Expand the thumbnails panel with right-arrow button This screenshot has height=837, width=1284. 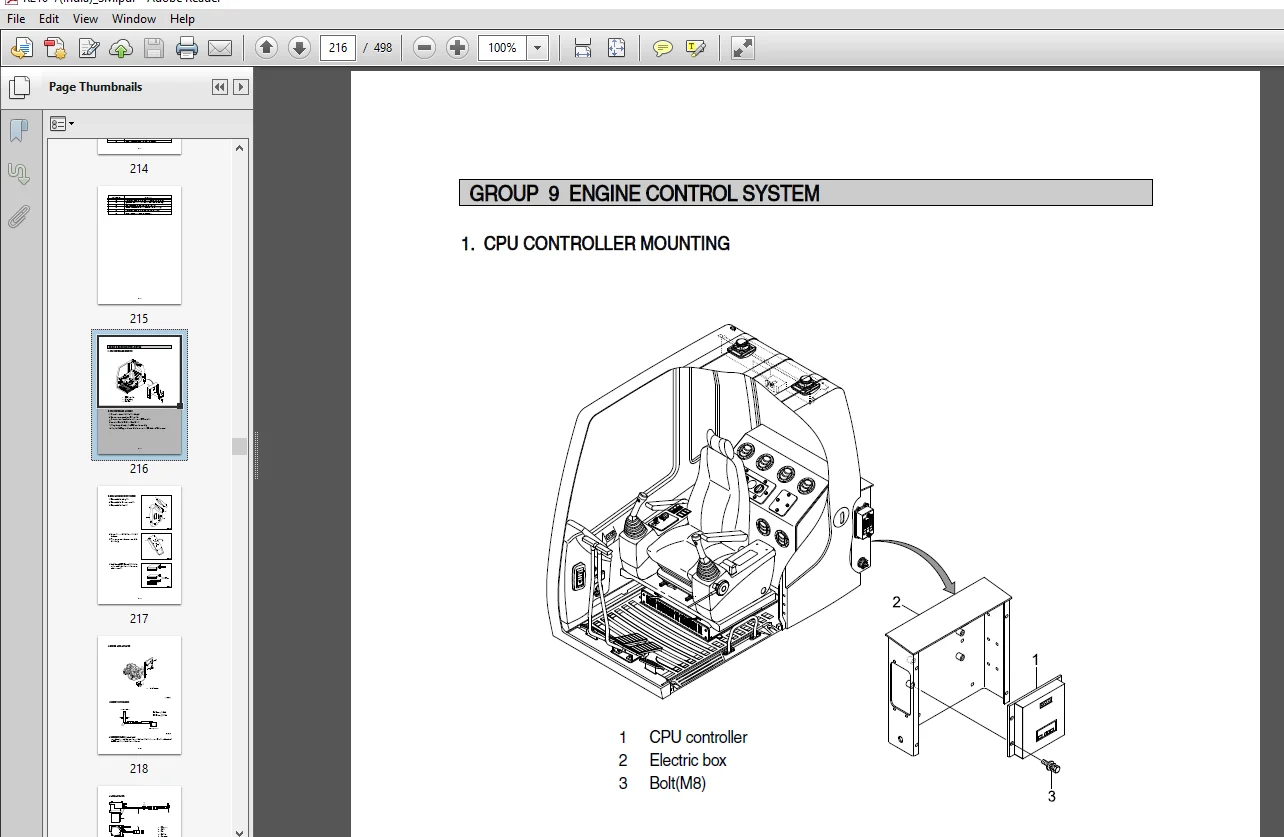[x=241, y=87]
